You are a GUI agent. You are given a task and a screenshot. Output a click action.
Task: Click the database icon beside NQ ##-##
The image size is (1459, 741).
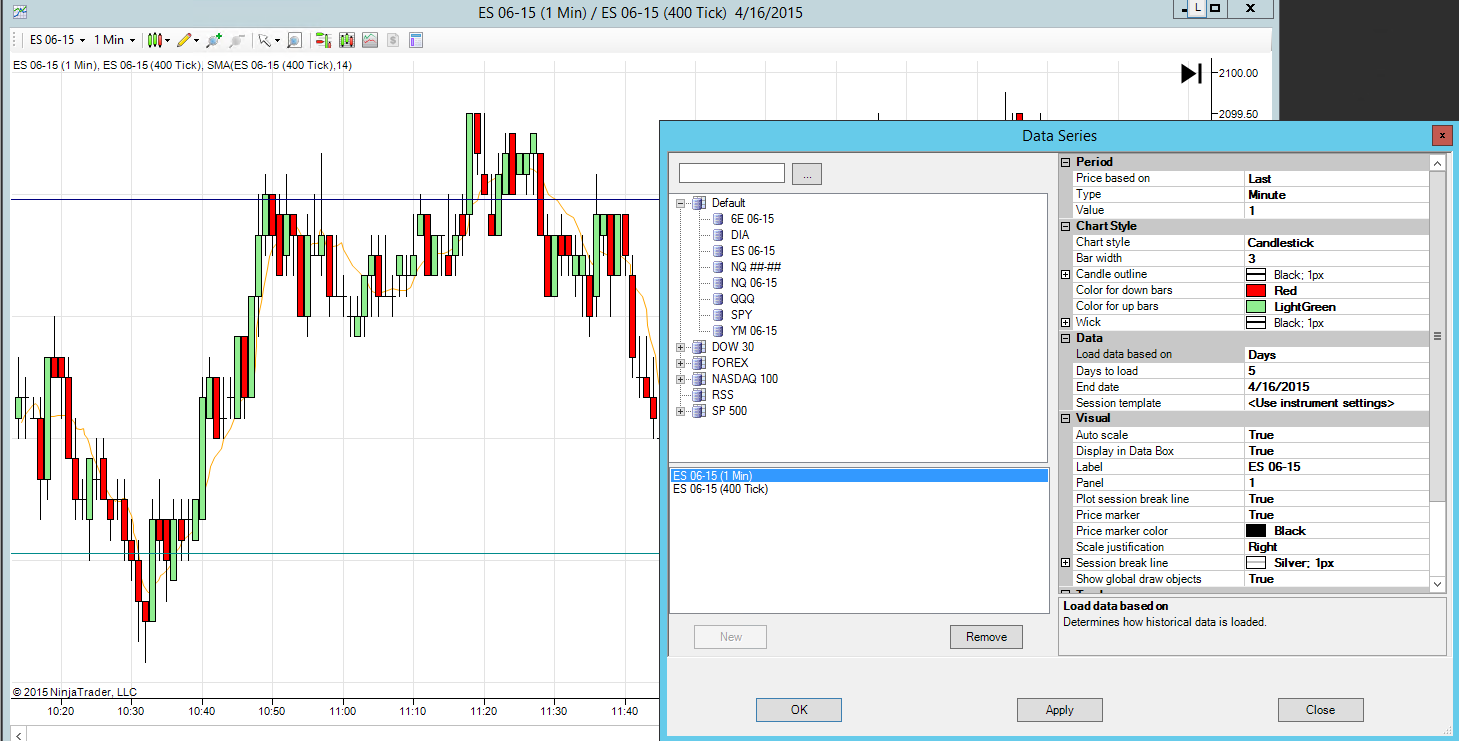pos(719,267)
